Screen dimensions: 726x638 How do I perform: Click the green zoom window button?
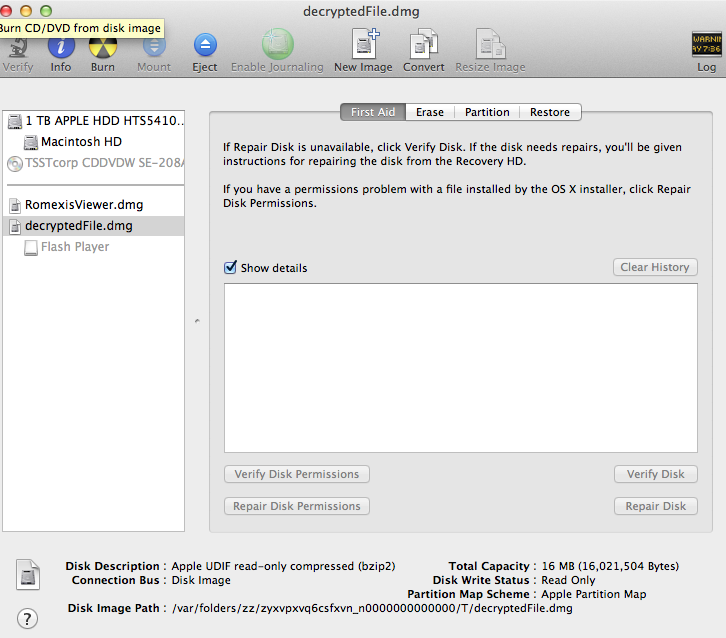point(46,10)
